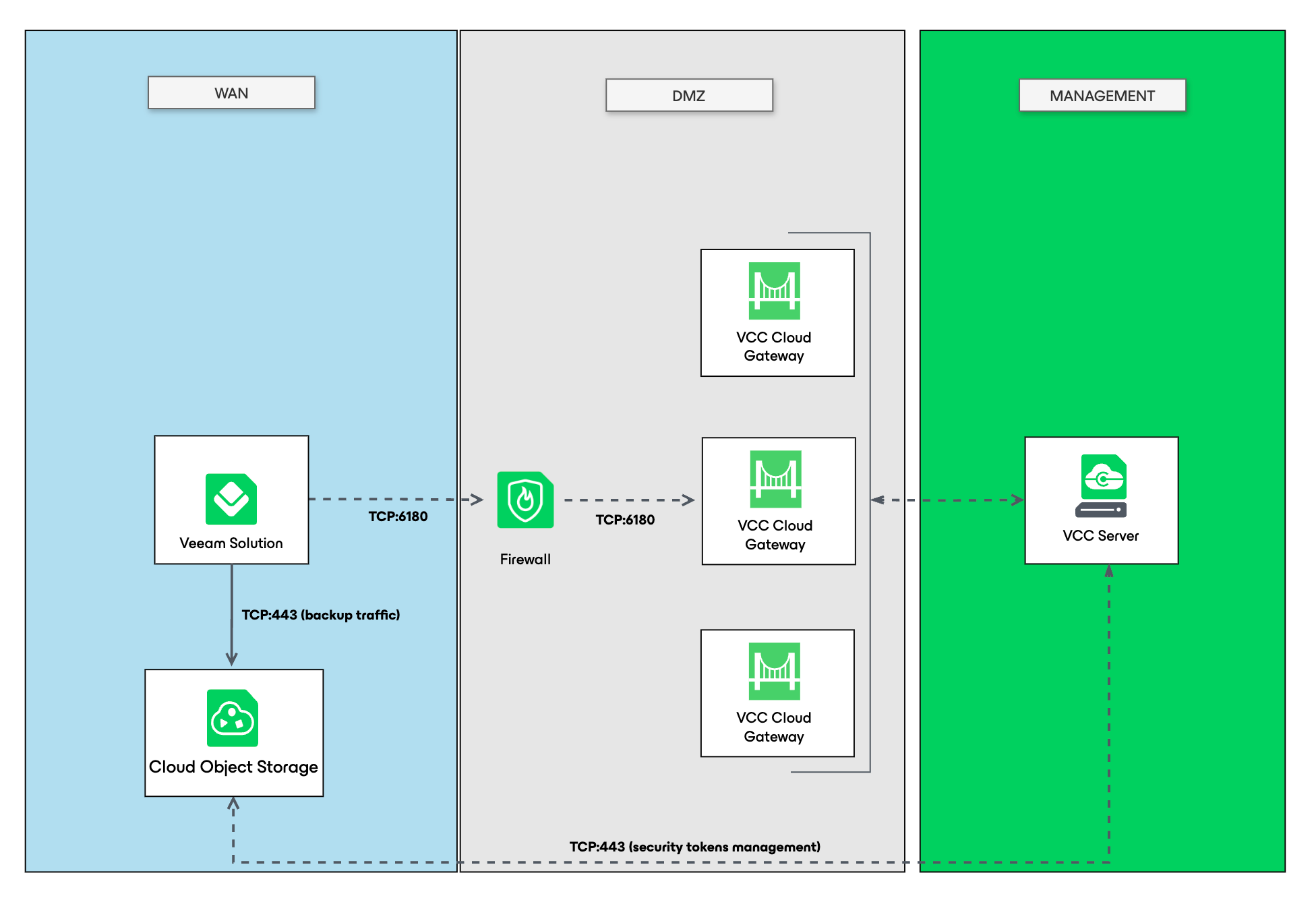Screen dimensions: 1316x898
Task: Click the VCC Server text label
Action: coord(1100,536)
